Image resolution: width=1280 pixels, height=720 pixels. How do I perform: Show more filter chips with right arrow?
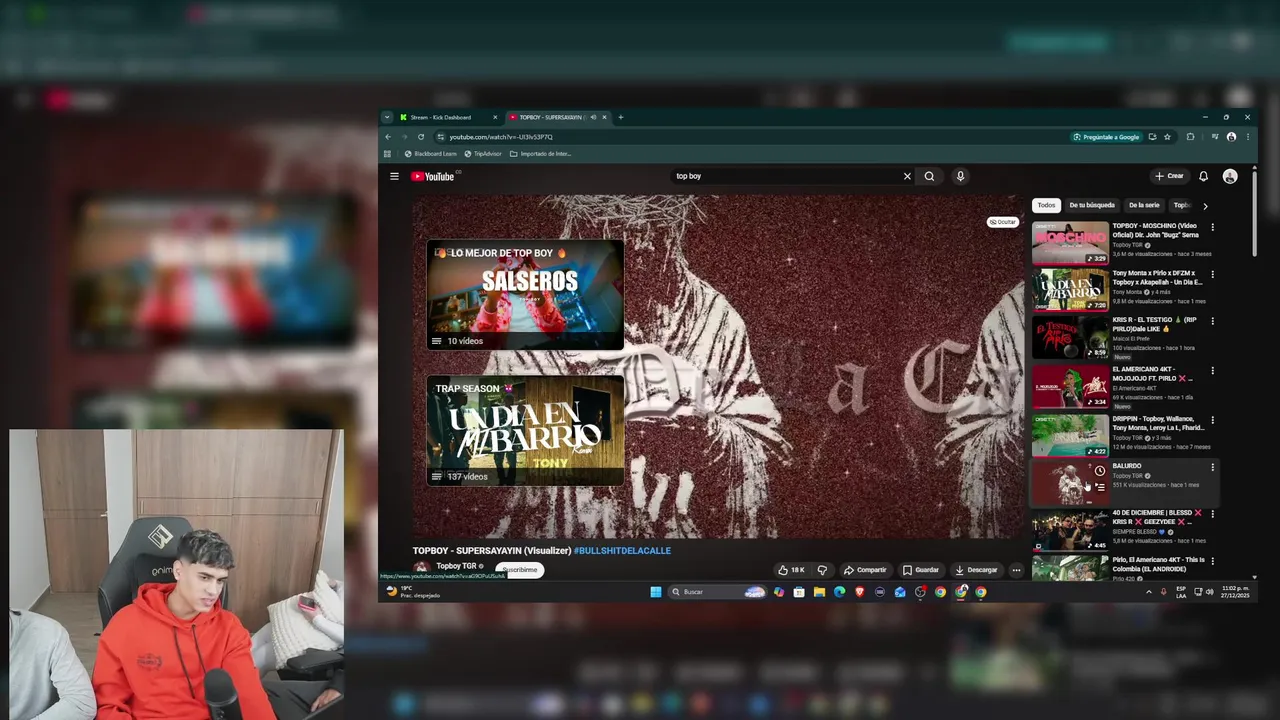coord(1205,205)
